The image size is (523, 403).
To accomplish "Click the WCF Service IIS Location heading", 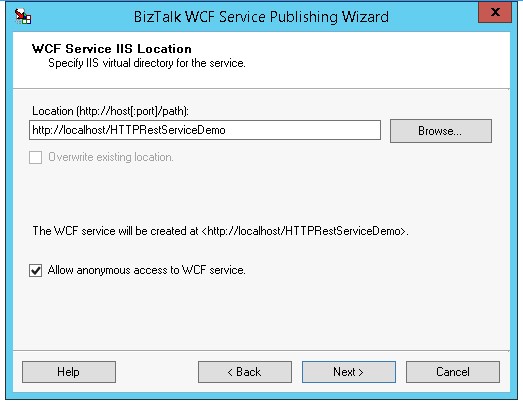I will pyautogui.click(x=112, y=49).
